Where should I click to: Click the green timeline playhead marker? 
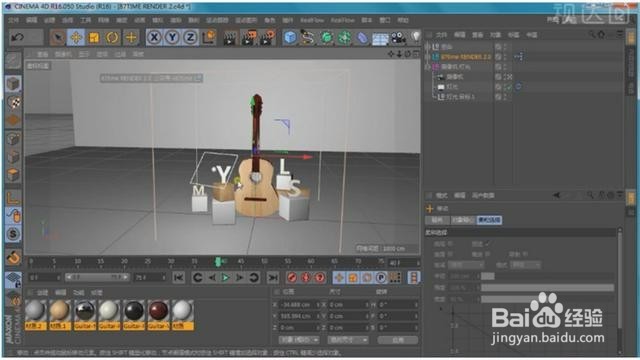(218, 262)
